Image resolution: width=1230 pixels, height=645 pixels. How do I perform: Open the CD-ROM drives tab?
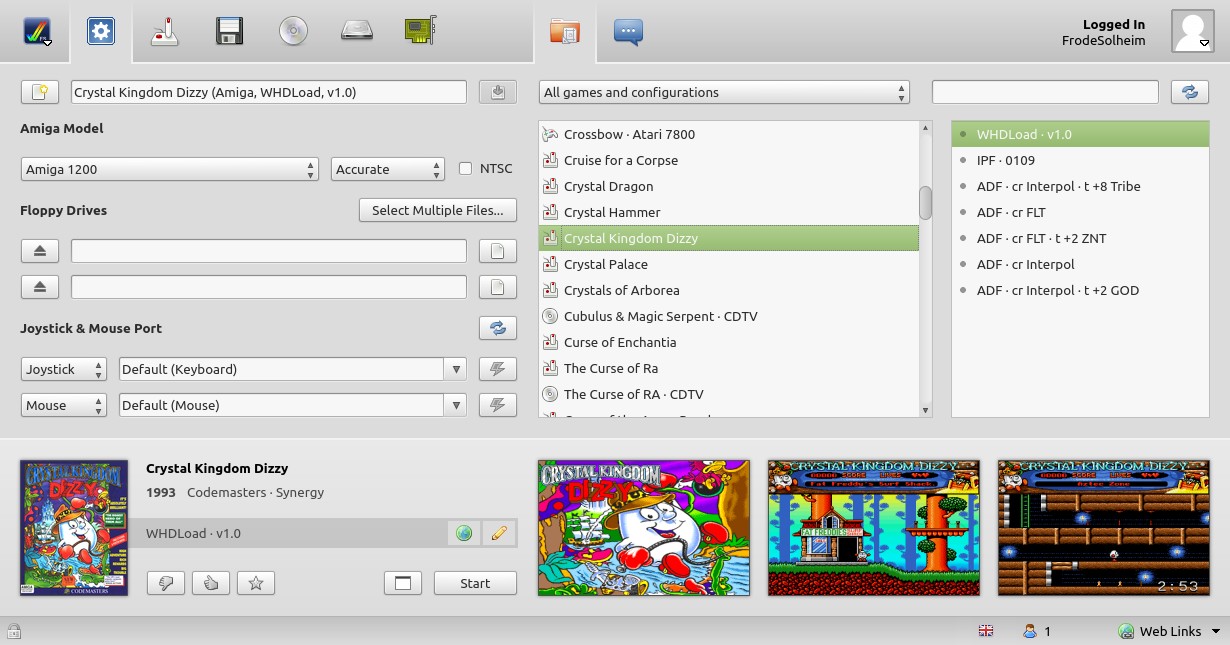pyautogui.click(x=293, y=32)
